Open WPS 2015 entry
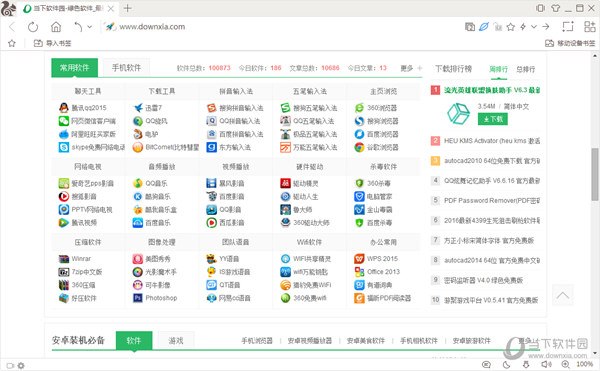Image resolution: width=600 pixels, height=371 pixels. pyautogui.click(x=382, y=259)
